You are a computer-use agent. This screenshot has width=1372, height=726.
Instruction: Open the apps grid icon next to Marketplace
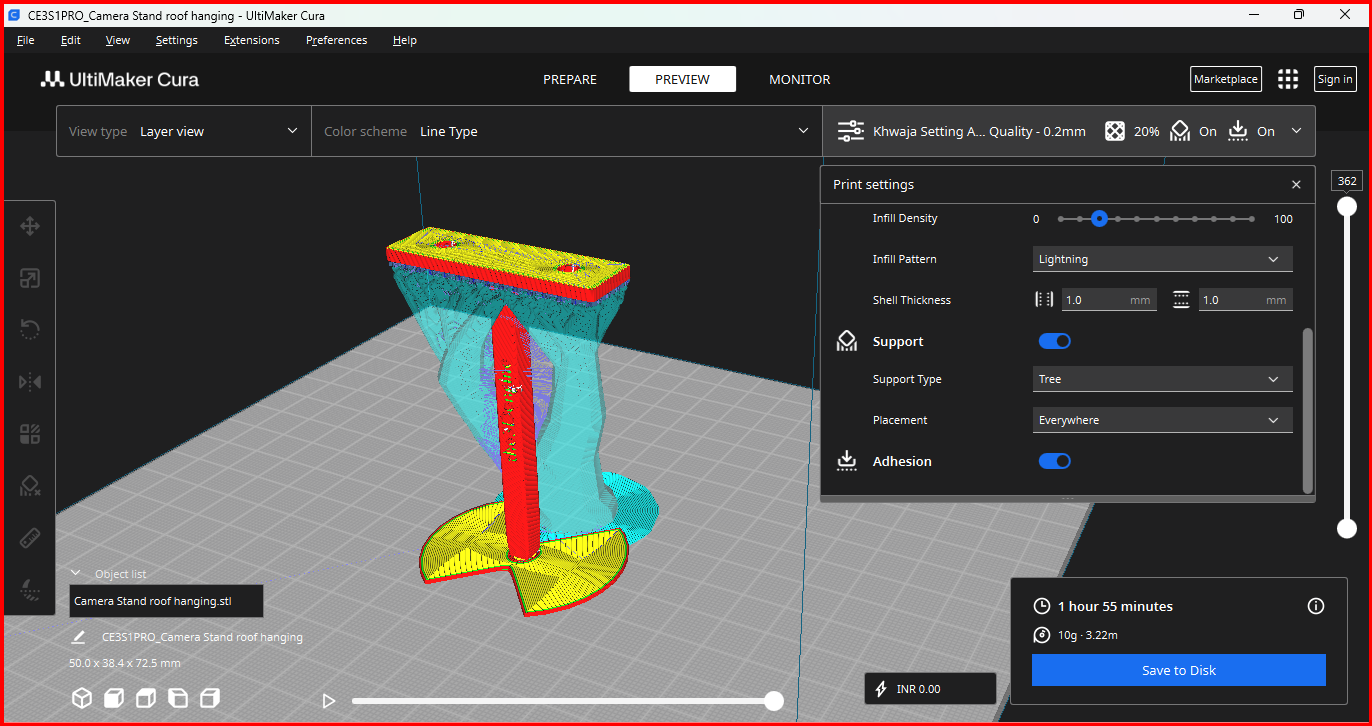click(x=1288, y=79)
